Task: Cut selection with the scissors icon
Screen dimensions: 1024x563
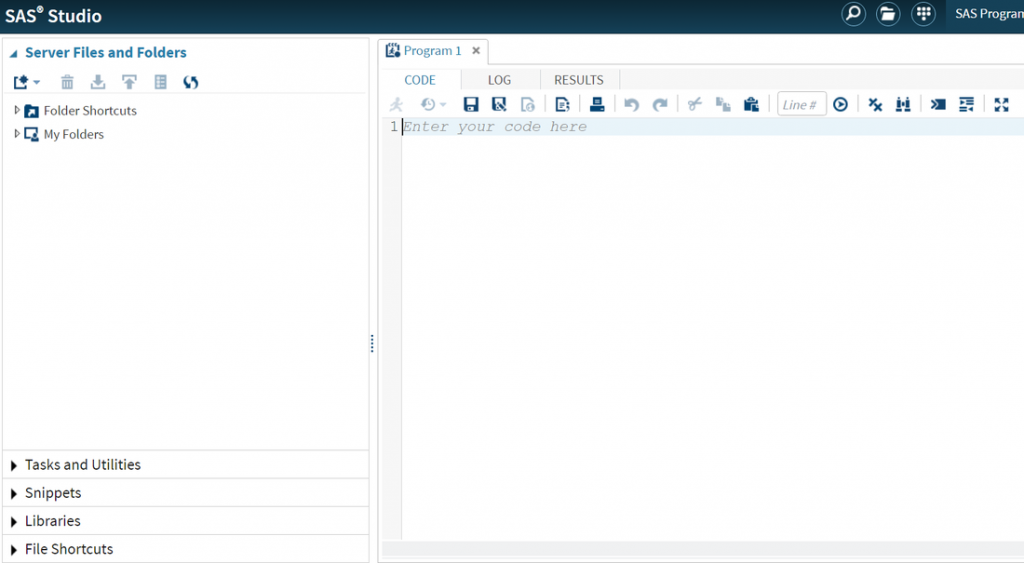Action: tap(694, 105)
